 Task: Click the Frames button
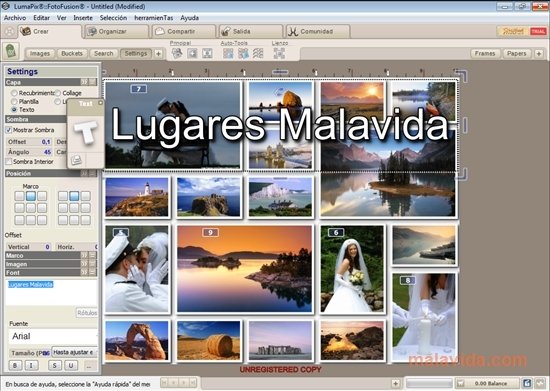point(485,53)
